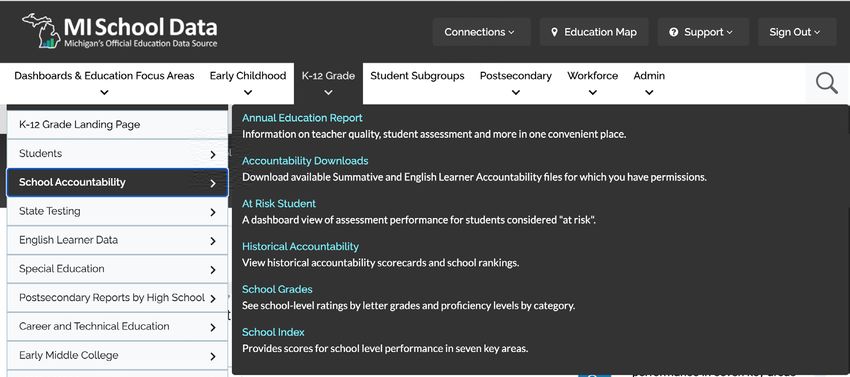Viewport: 850px width, 377px height.
Task: Open the Accountability Downloads link
Action: click(x=305, y=161)
